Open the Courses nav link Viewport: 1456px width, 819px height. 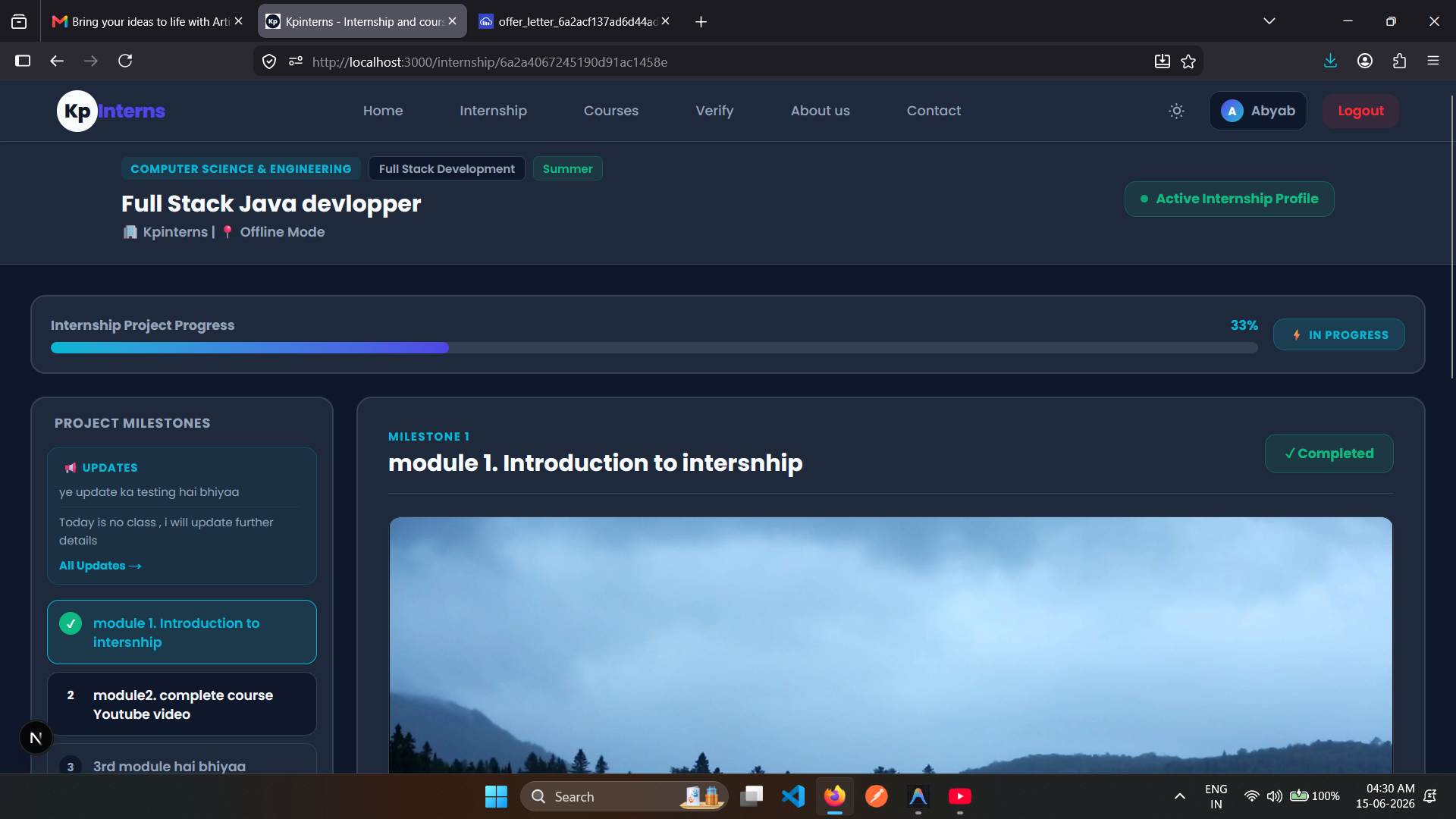coord(611,111)
